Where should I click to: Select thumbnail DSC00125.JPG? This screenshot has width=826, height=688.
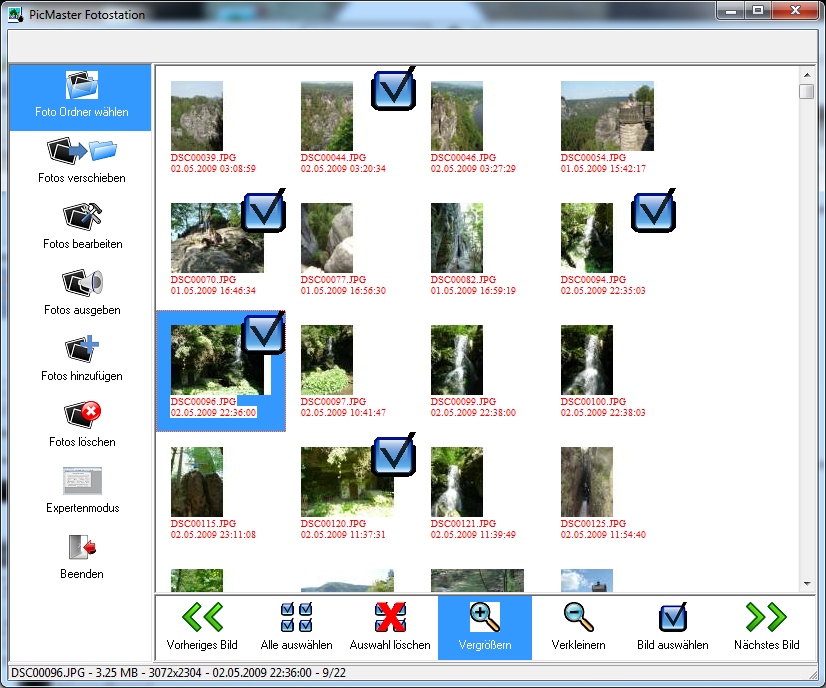pyautogui.click(x=587, y=481)
